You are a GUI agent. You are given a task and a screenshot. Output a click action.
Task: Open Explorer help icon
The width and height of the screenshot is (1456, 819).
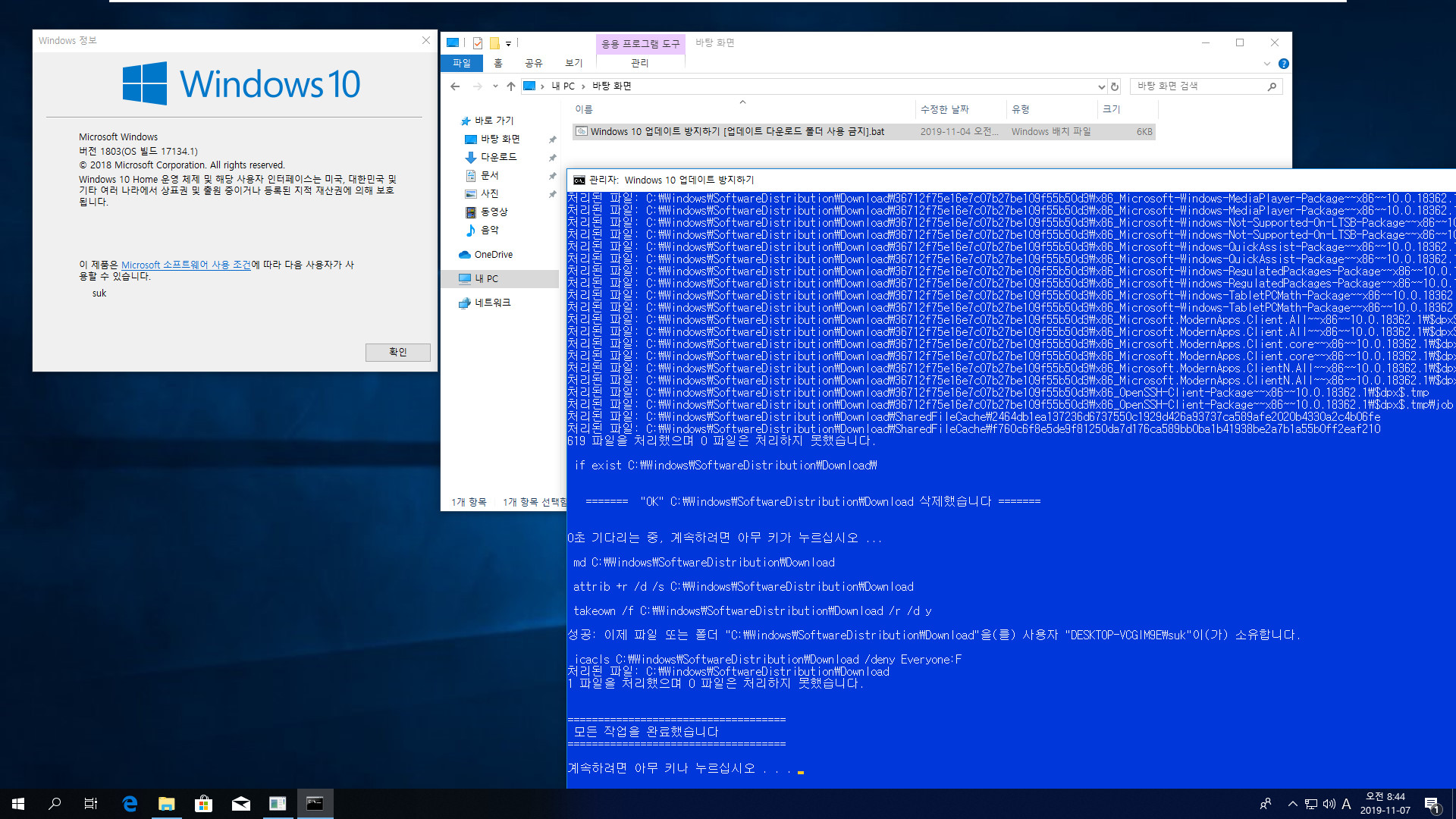point(1283,64)
